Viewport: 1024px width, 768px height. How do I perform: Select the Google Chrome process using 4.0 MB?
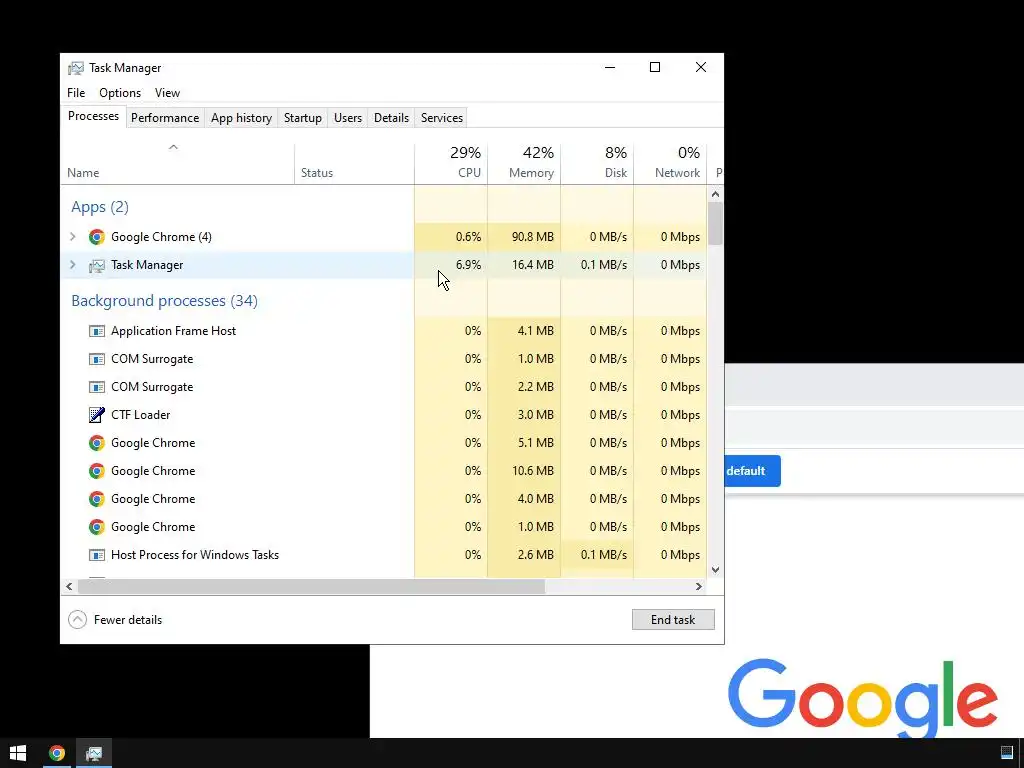[384, 499]
